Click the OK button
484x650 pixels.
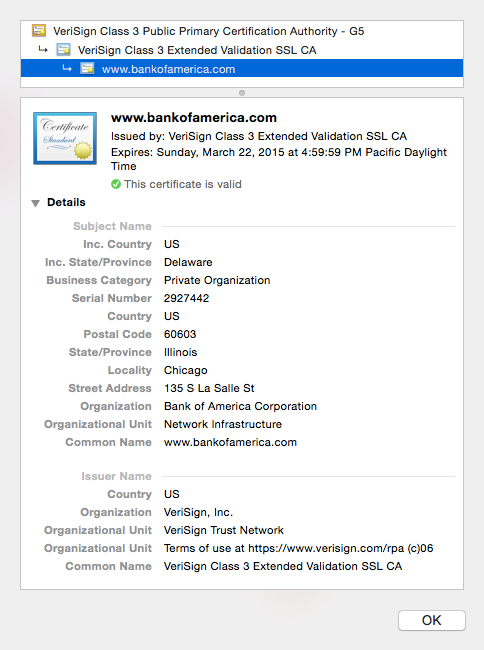(432, 620)
